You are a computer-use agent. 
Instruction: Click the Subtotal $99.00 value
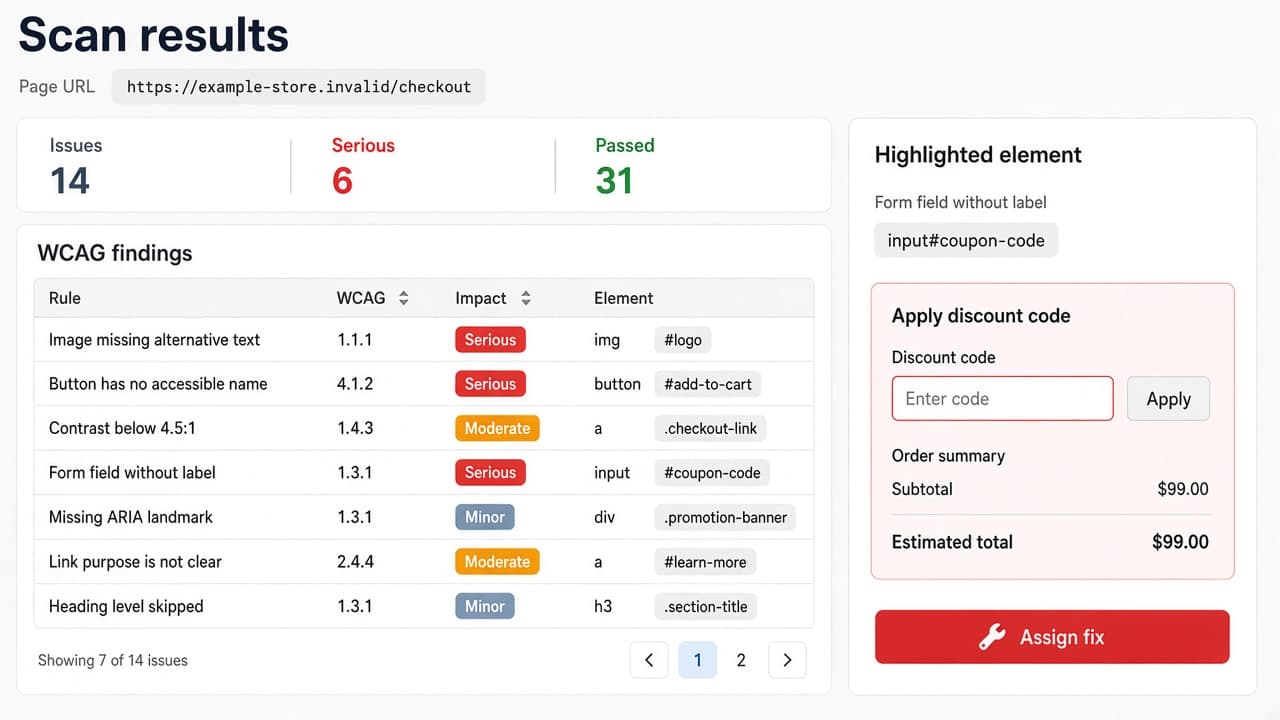(x=1183, y=489)
